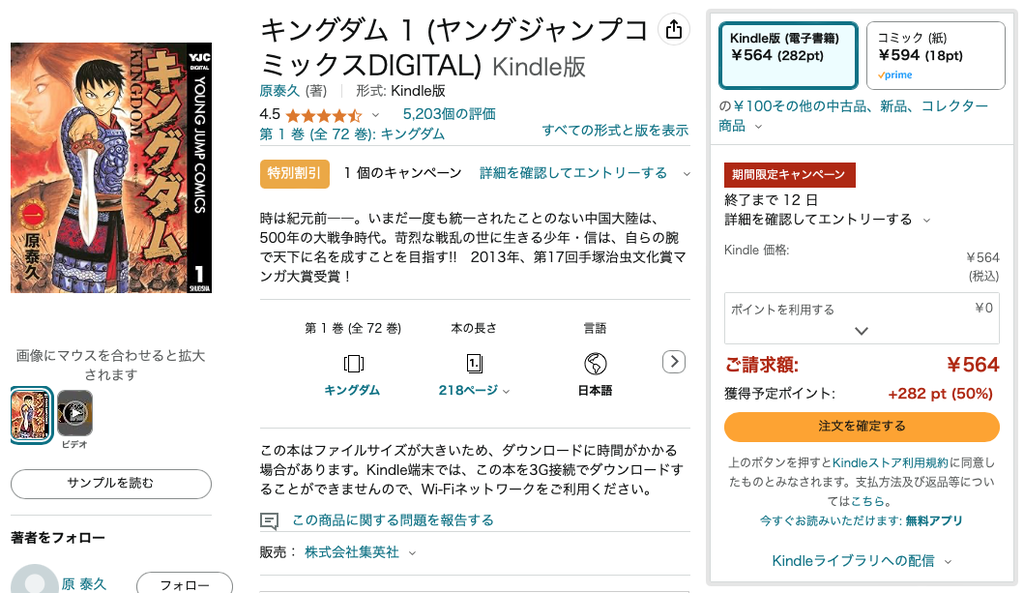Click the series volumes icon above キングダム
This screenshot has height=593, width=1024.
352,362
